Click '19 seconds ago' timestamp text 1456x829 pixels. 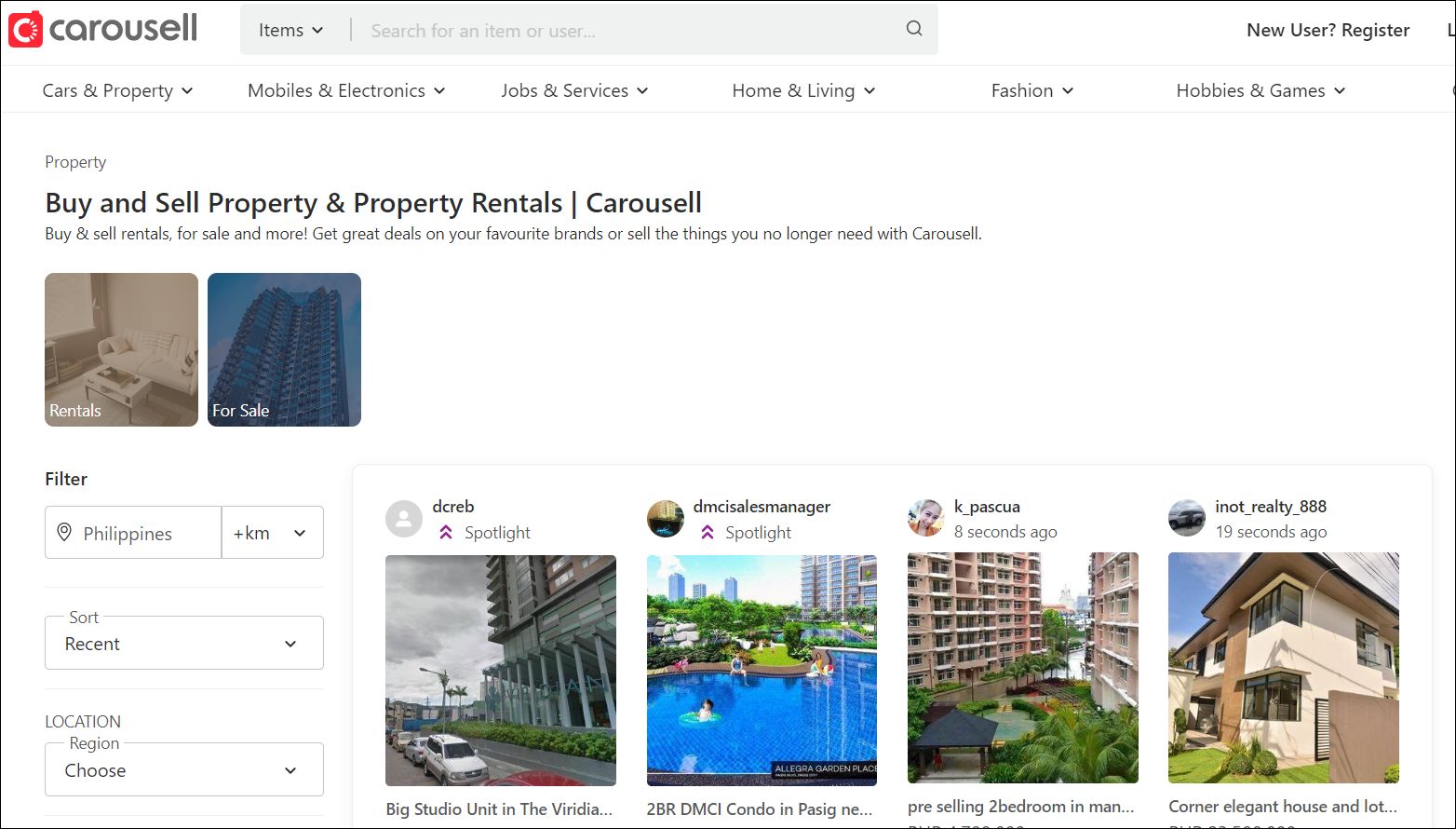[x=1271, y=532]
